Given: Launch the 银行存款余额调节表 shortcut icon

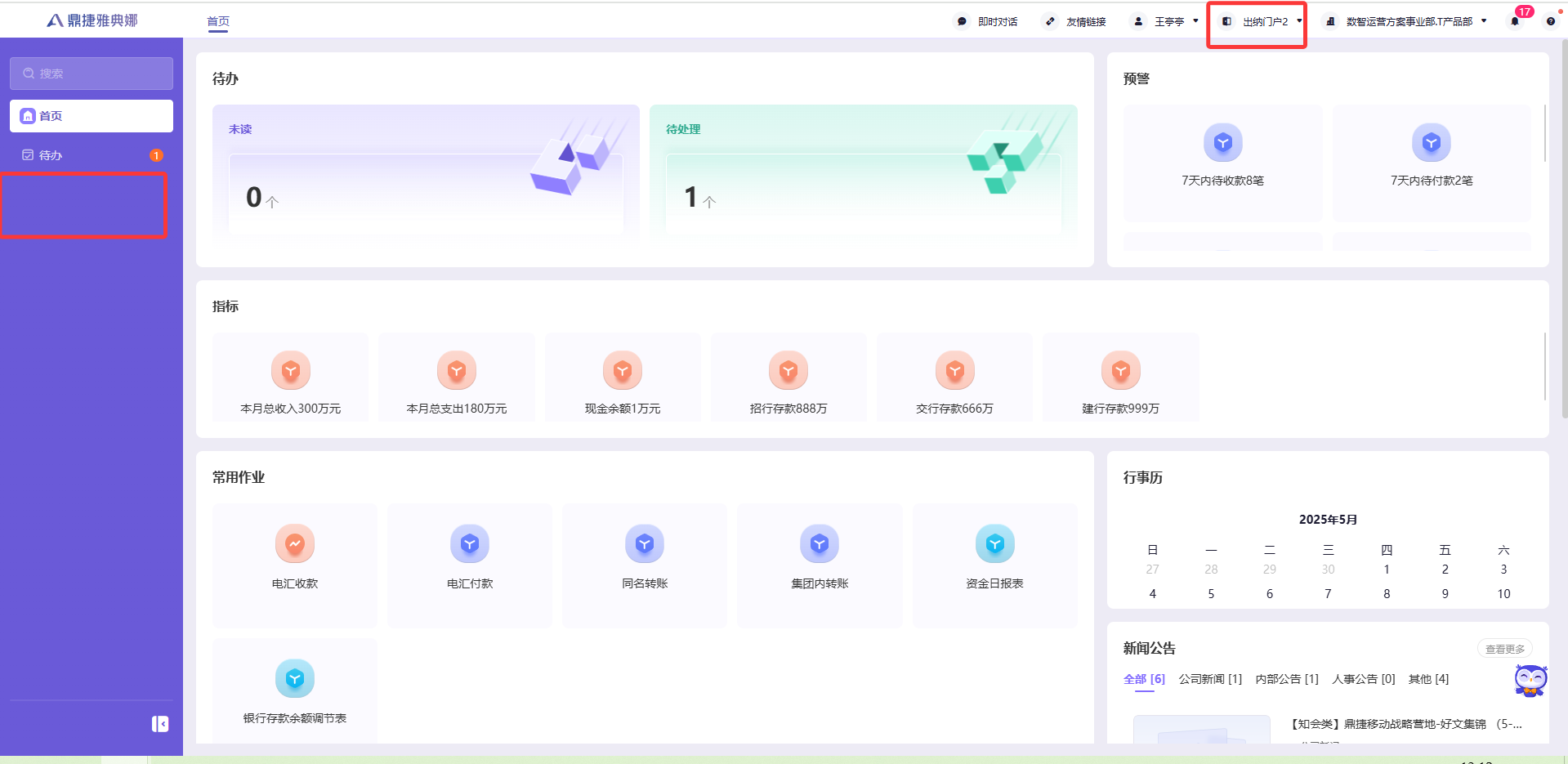Looking at the screenshot, I should [x=295, y=678].
